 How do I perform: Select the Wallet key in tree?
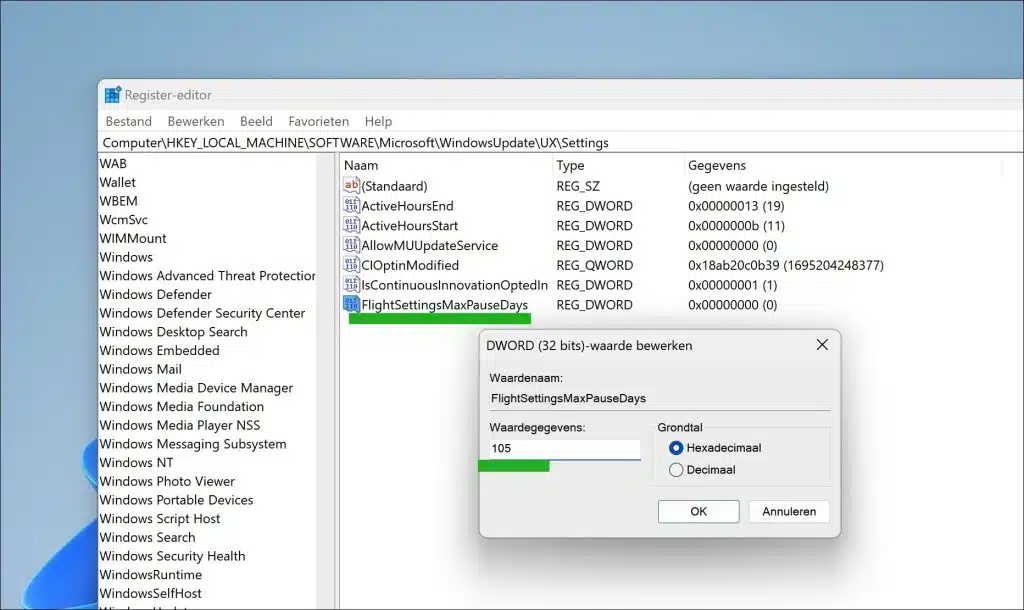(x=118, y=182)
